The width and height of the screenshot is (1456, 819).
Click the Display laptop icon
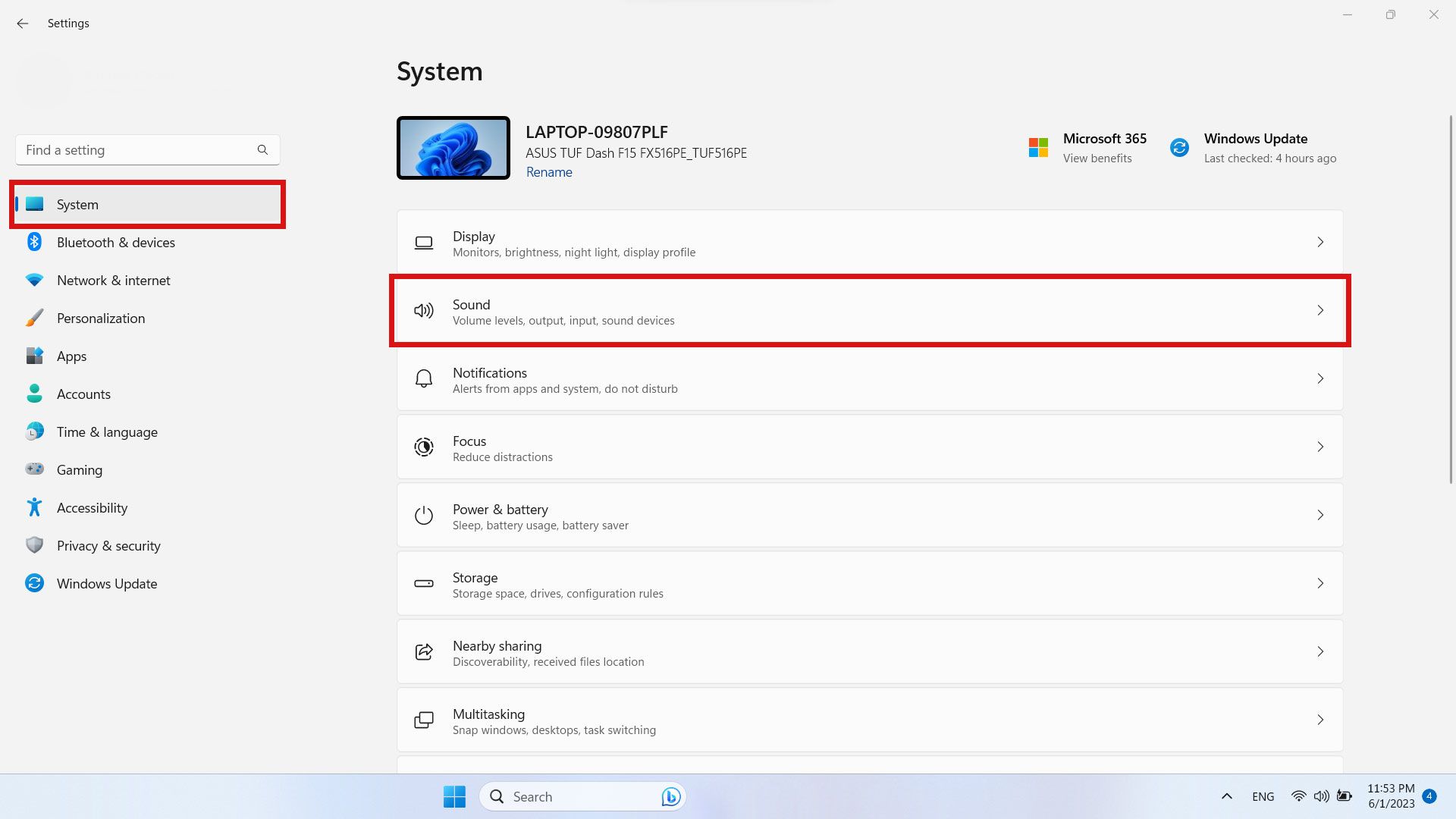(424, 243)
